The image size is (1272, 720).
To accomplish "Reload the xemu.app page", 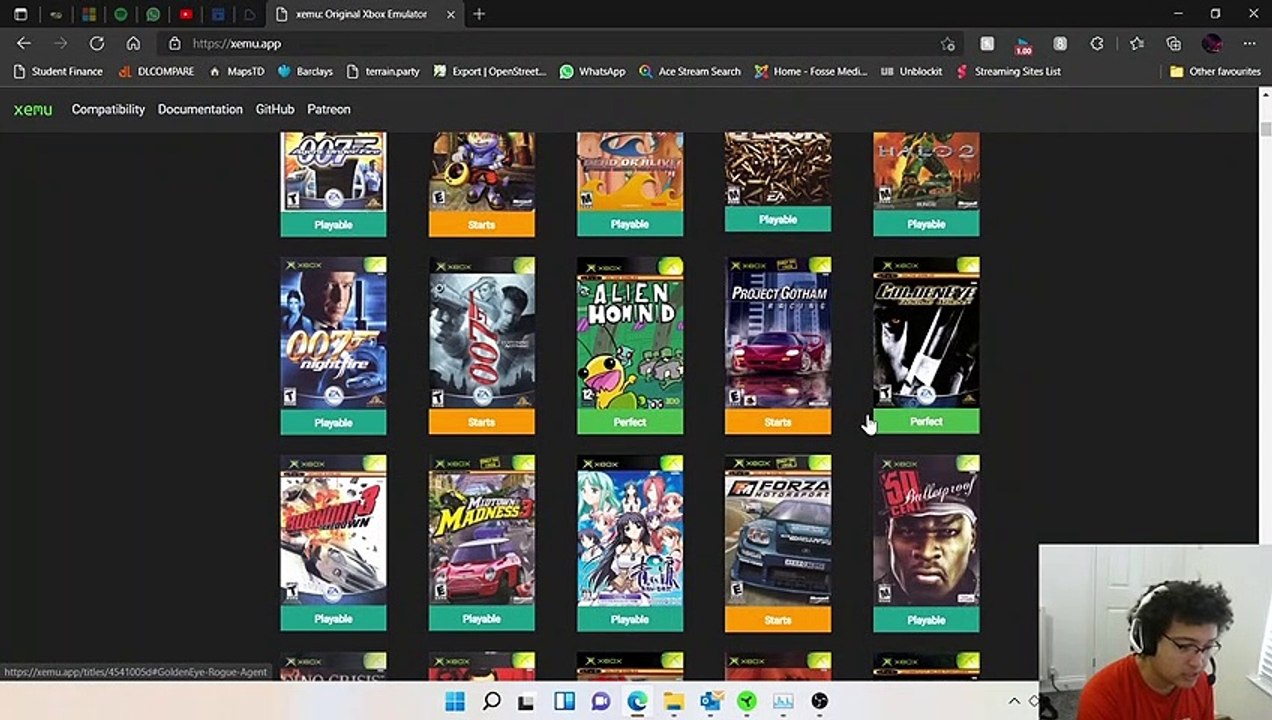I will (x=97, y=44).
